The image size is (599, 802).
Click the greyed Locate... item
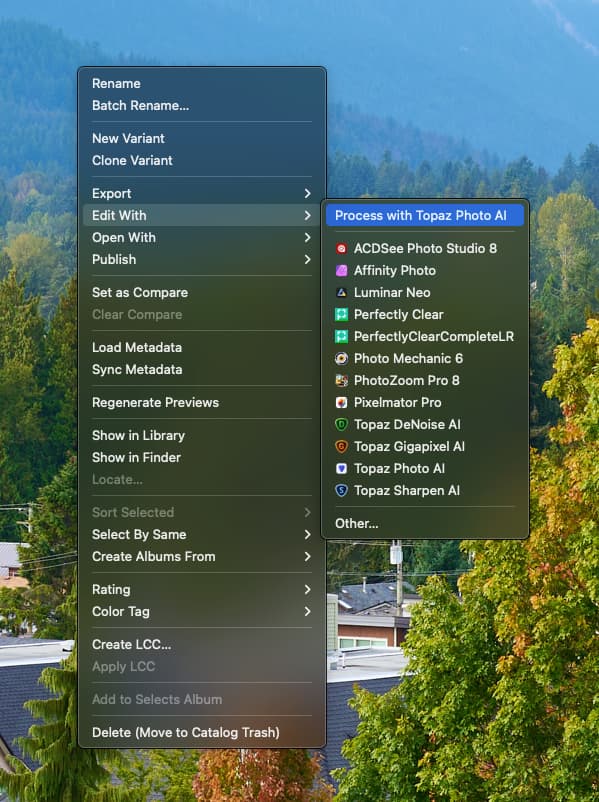click(202, 479)
